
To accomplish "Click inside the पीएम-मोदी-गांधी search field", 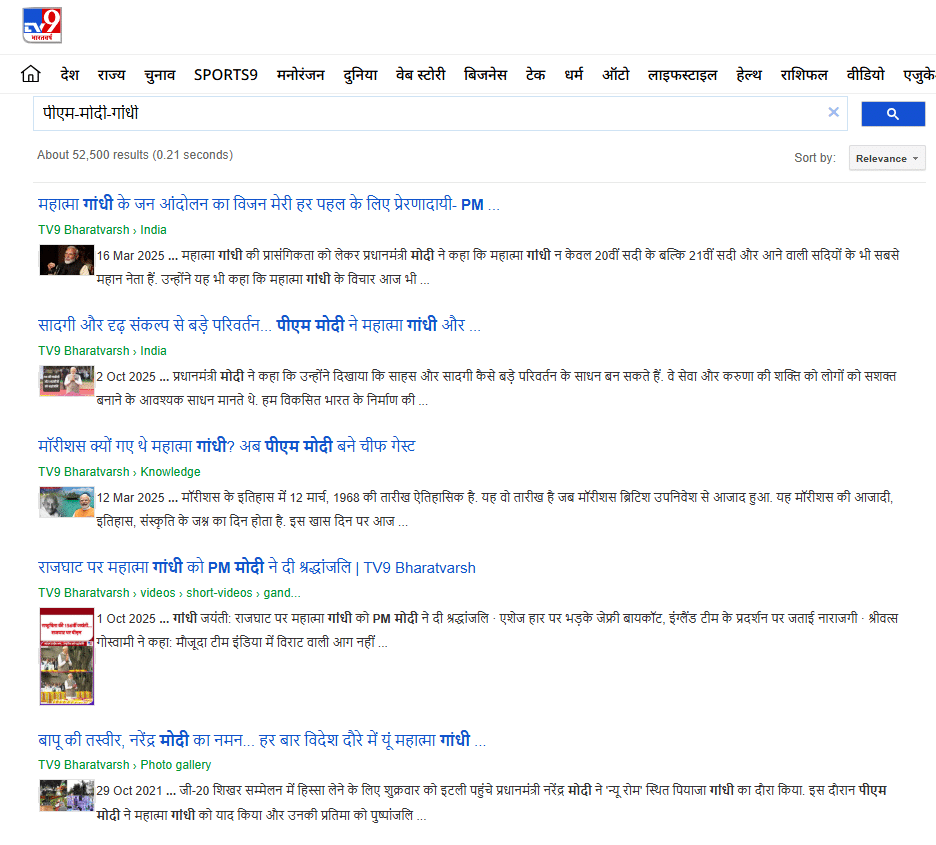I will click(x=430, y=113).
